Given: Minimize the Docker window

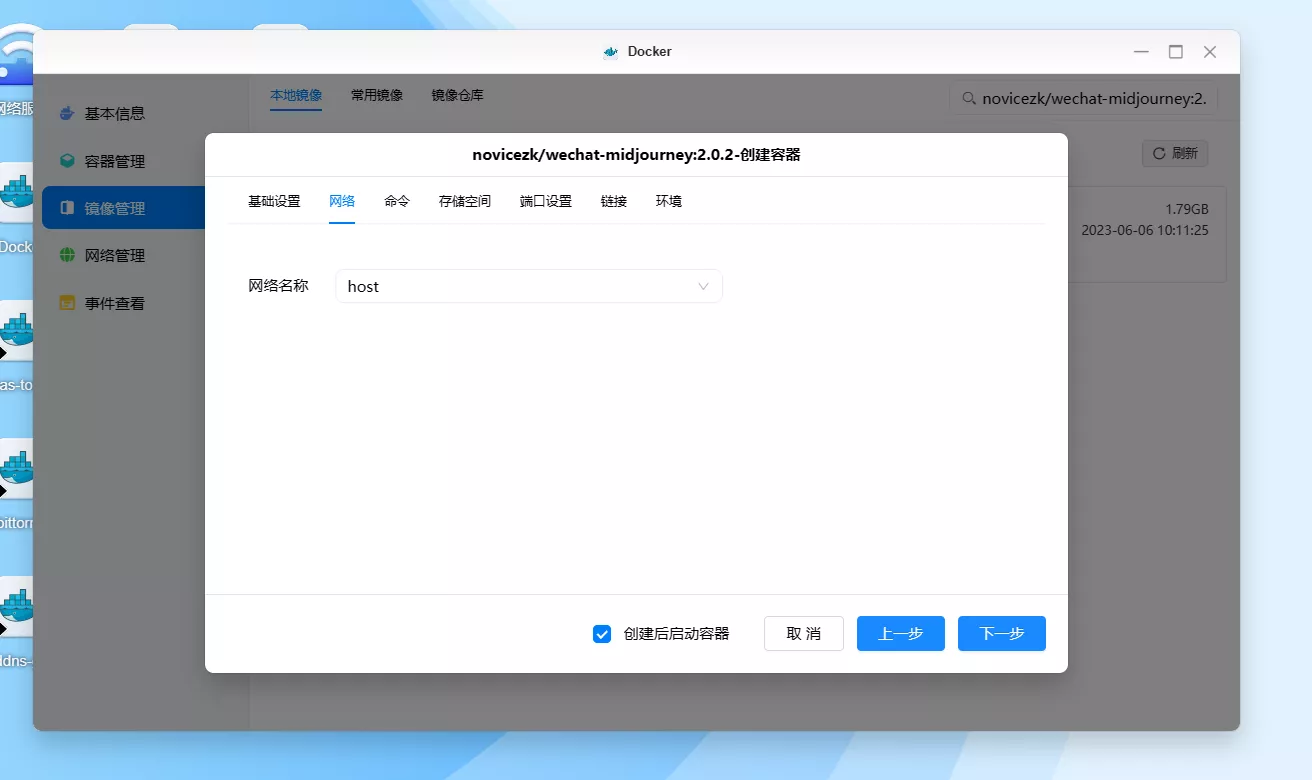Looking at the screenshot, I should (1142, 52).
